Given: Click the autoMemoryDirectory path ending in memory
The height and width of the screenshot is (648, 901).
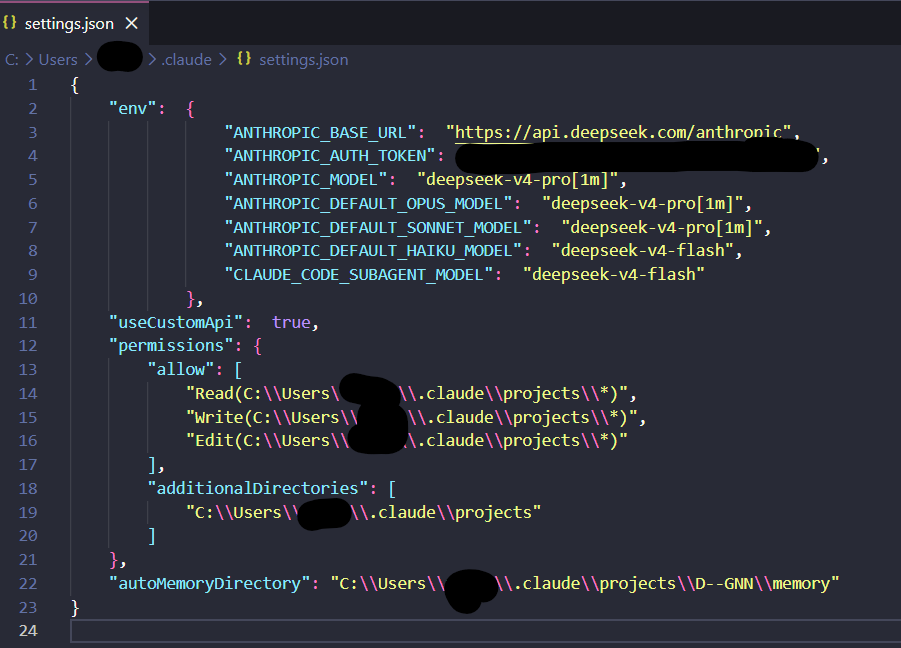Looking at the screenshot, I should 585,584.
